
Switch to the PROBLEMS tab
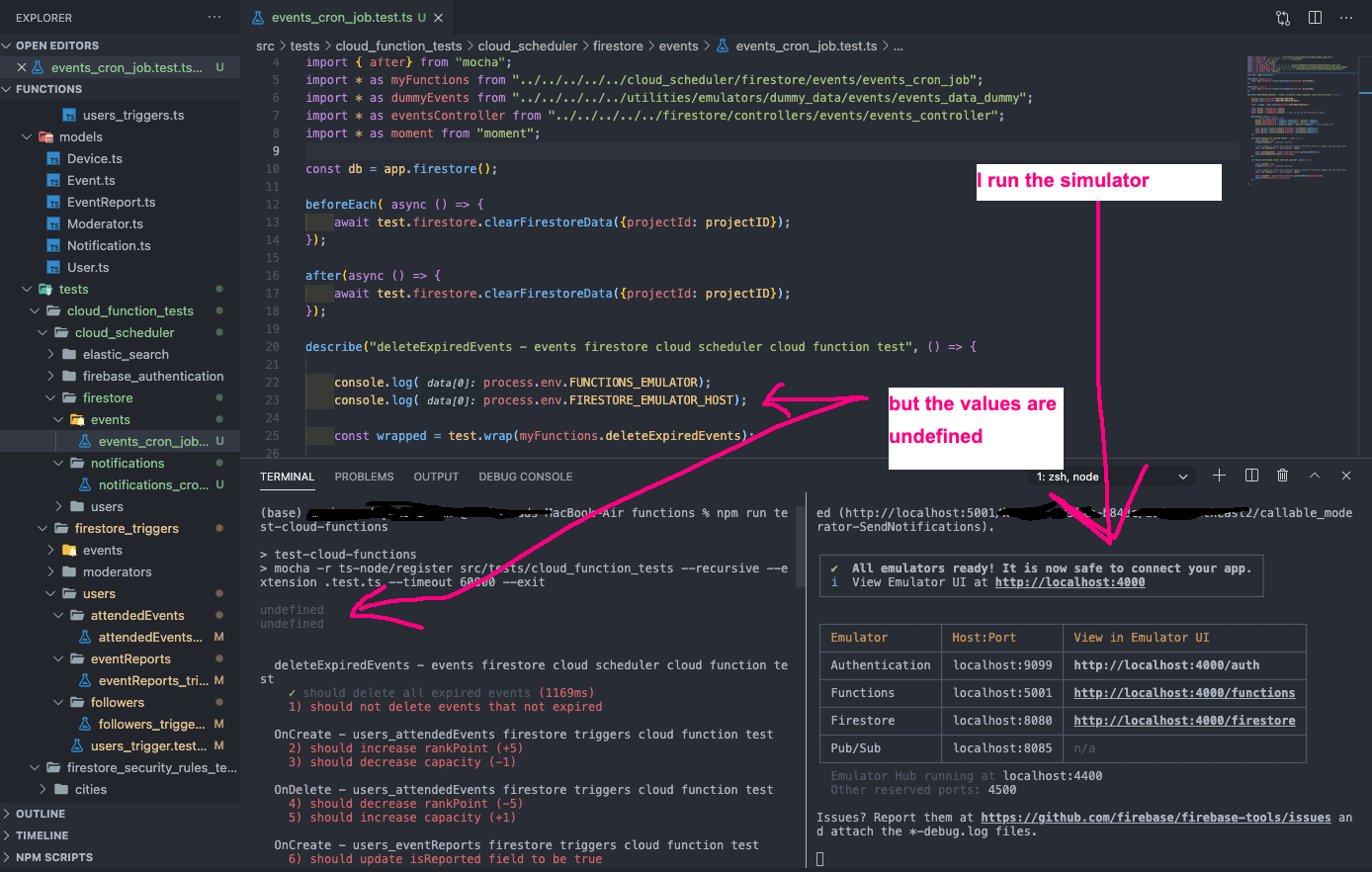[364, 477]
